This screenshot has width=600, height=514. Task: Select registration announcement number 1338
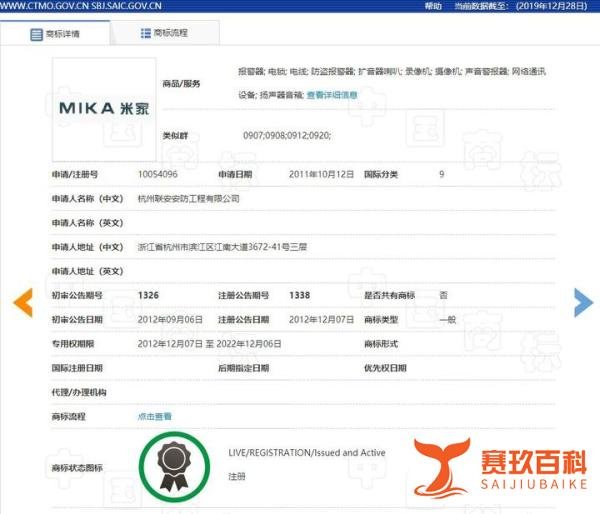pyautogui.click(x=299, y=295)
